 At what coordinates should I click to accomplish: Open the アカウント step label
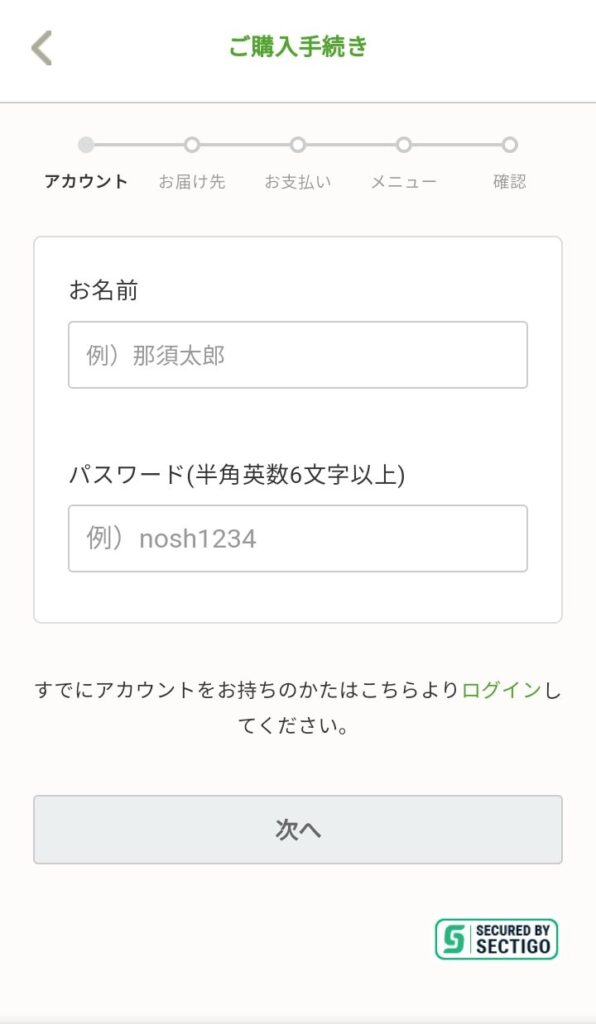tap(86, 182)
